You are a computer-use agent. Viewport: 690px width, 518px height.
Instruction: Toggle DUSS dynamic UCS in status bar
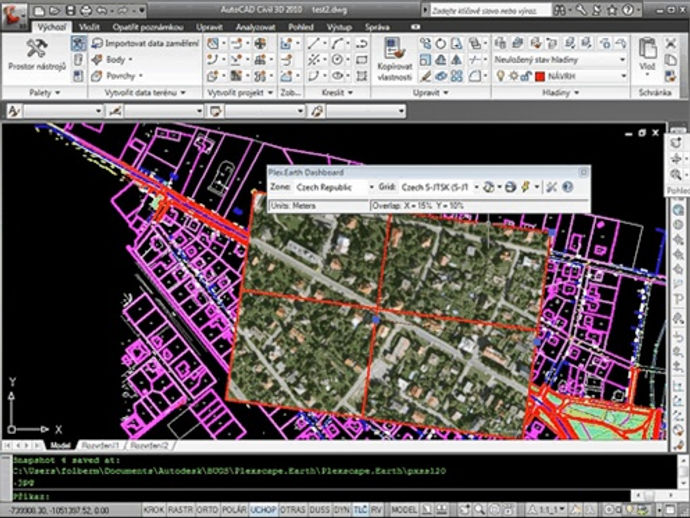point(320,510)
